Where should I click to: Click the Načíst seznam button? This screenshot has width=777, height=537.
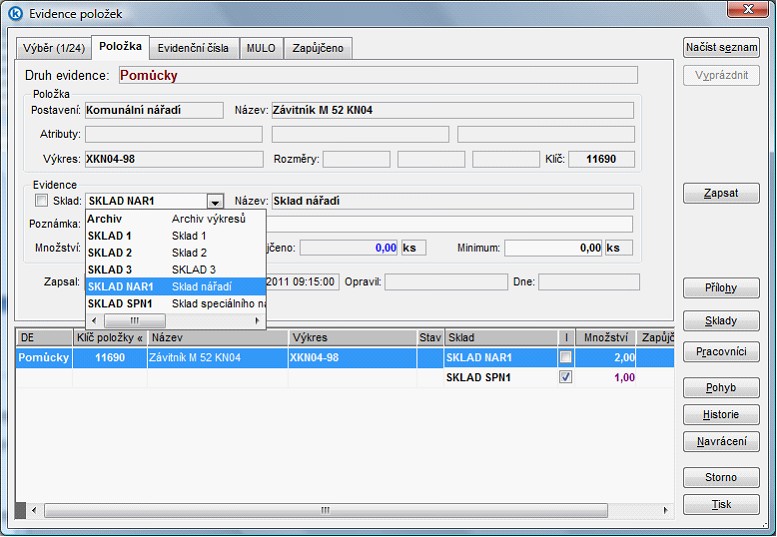coord(721,48)
